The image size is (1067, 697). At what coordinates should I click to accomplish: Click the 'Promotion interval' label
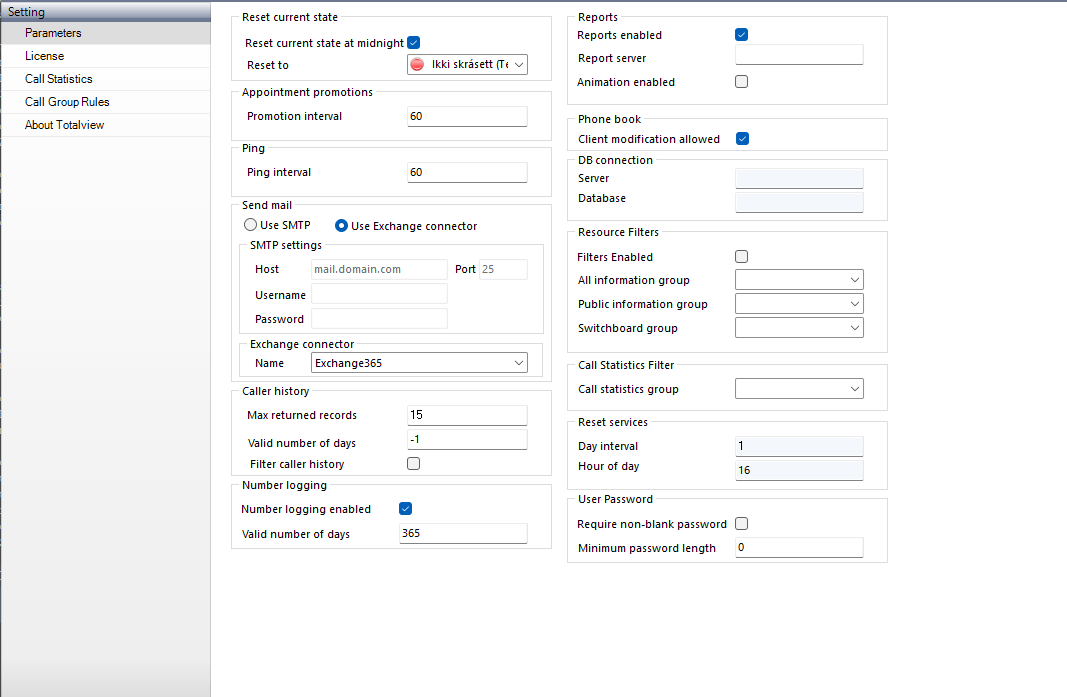pos(295,116)
